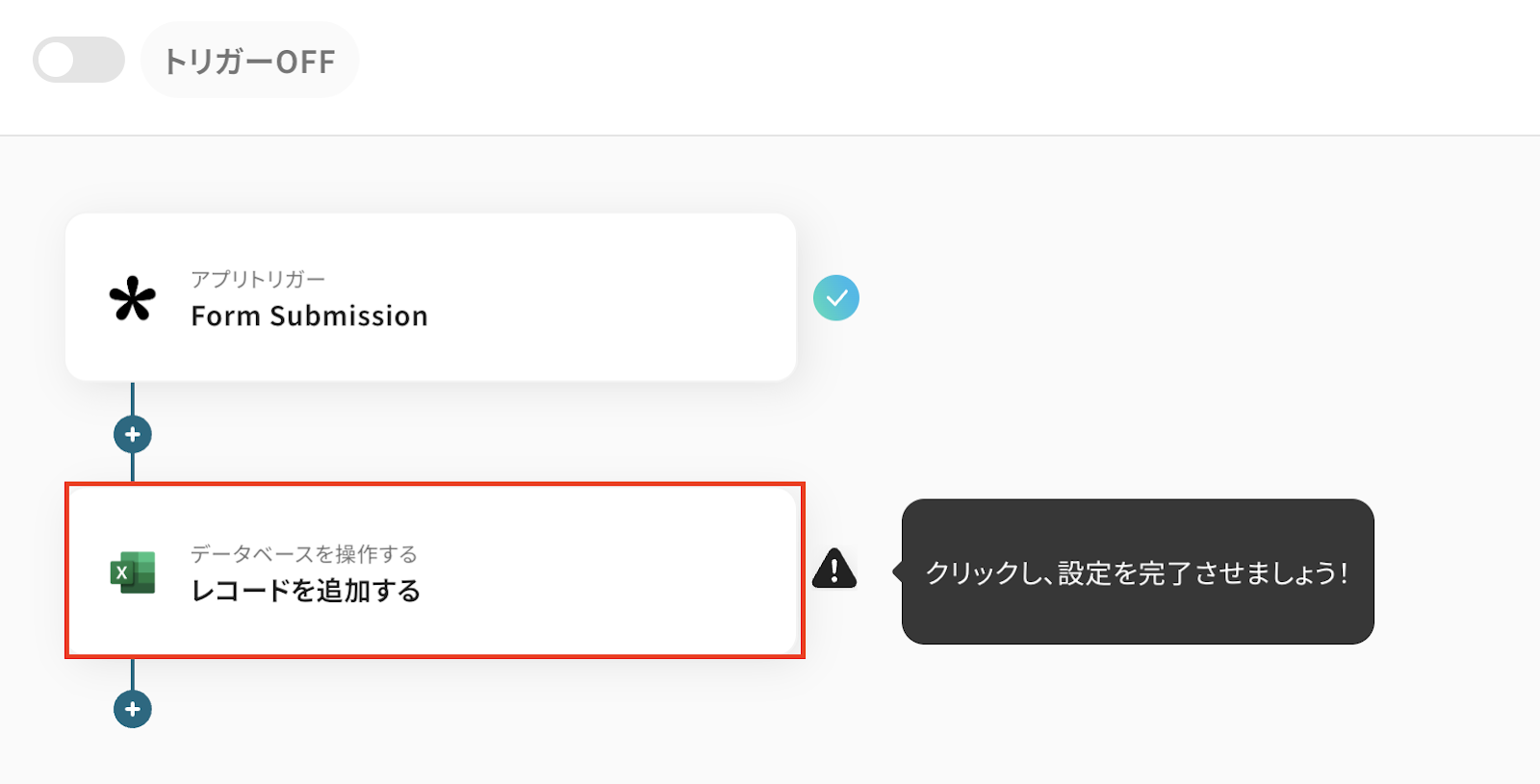
Task: Click the トリガーOFF status label
Action: (249, 61)
